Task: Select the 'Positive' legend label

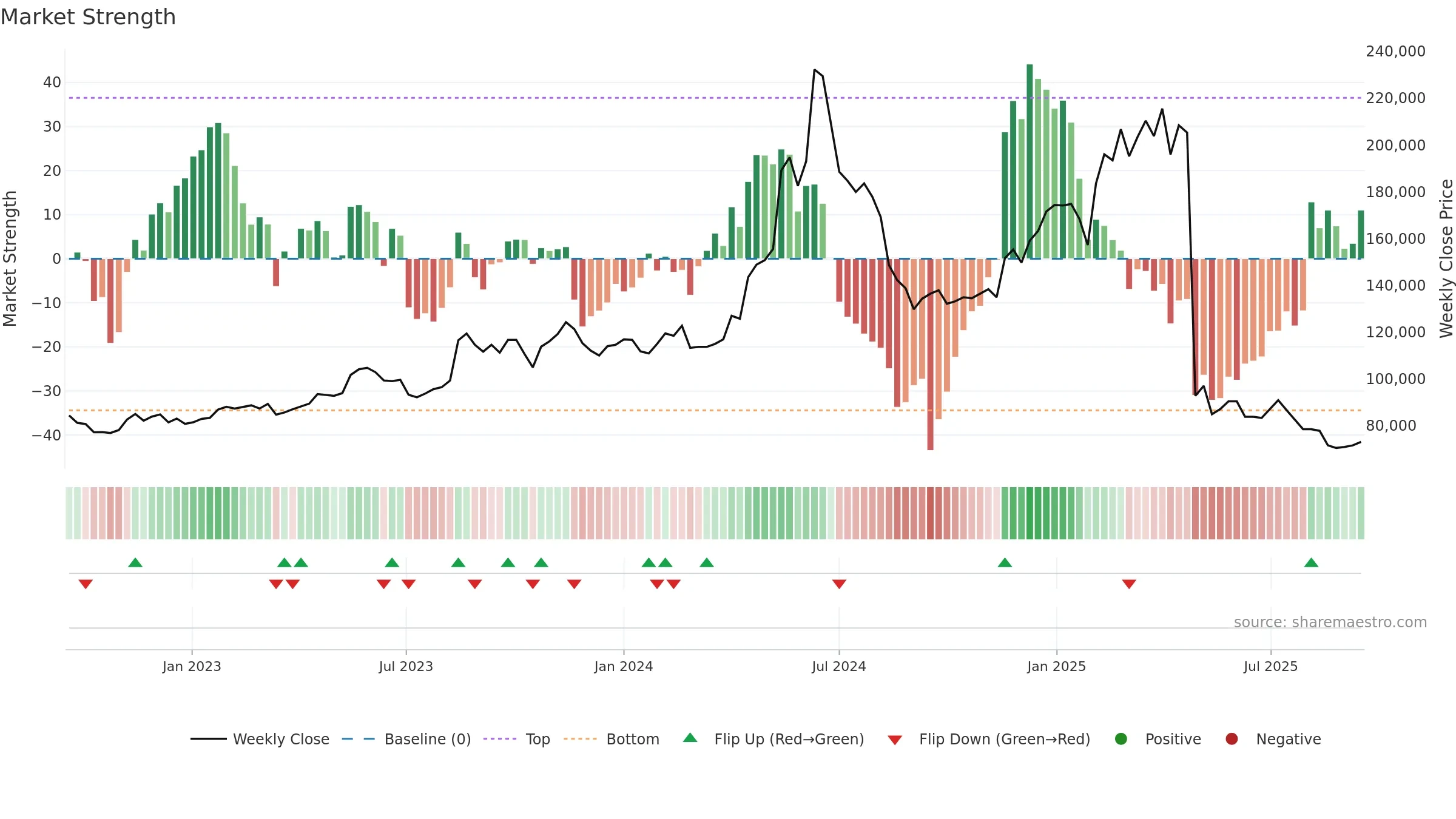Action: 1173,739
